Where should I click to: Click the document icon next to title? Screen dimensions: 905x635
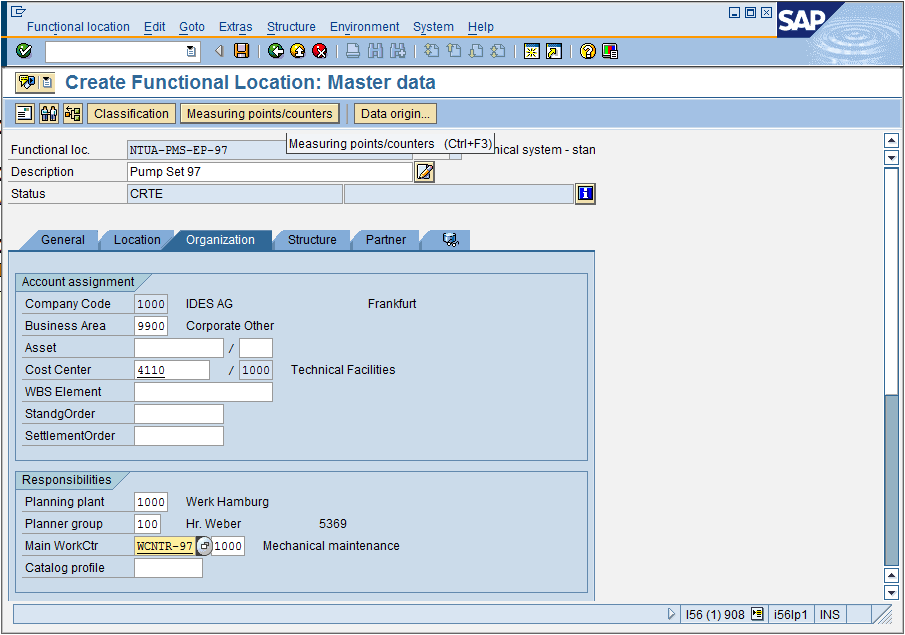47,83
